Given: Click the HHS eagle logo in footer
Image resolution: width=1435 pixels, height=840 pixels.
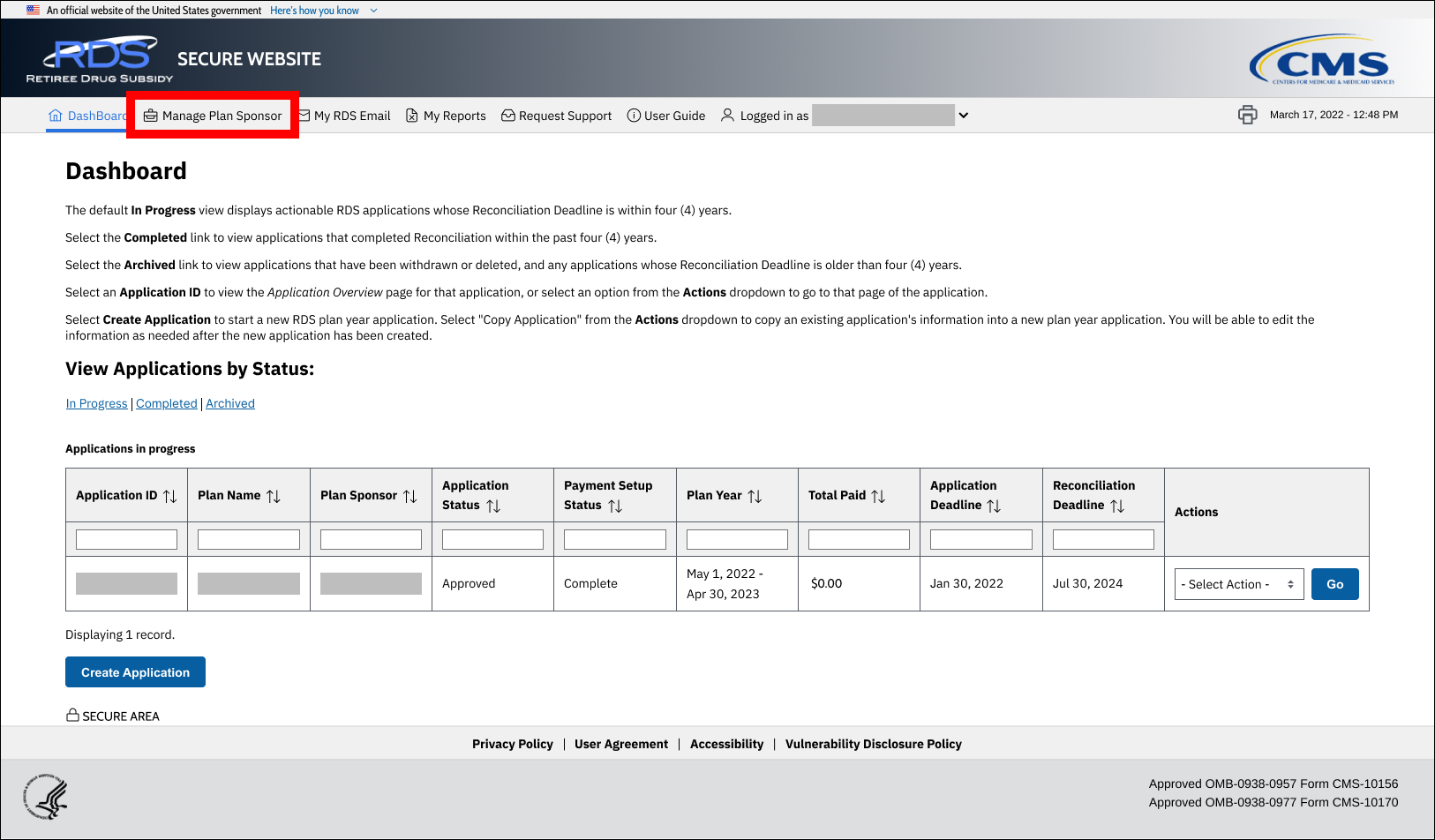Looking at the screenshot, I should pyautogui.click(x=46, y=798).
